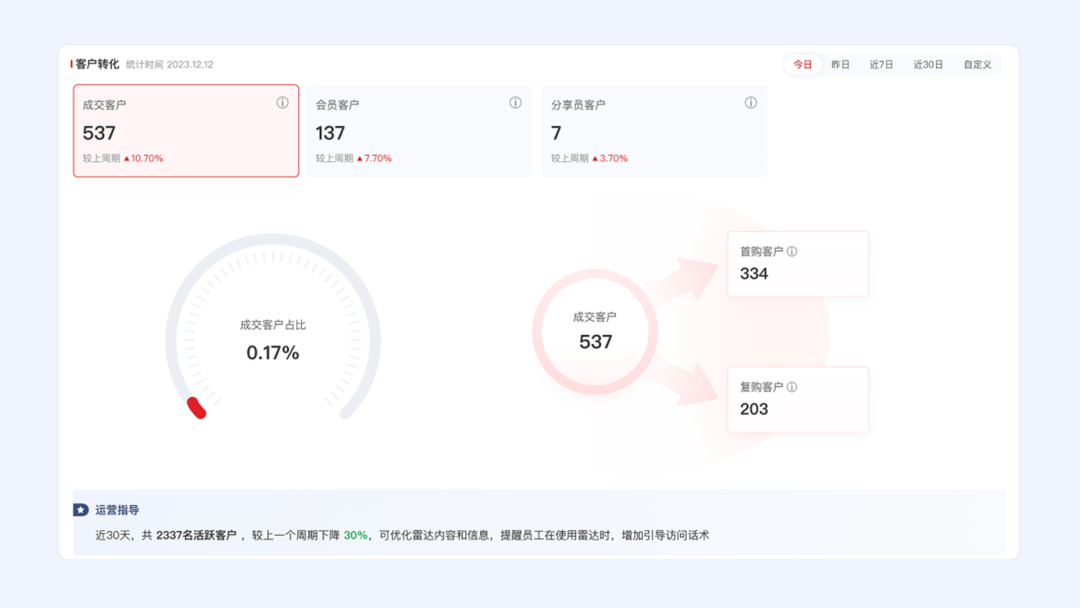This screenshot has height=608, width=1080.
Task: Click the red bar icon before 客户转化 heading
Action: 70,62
